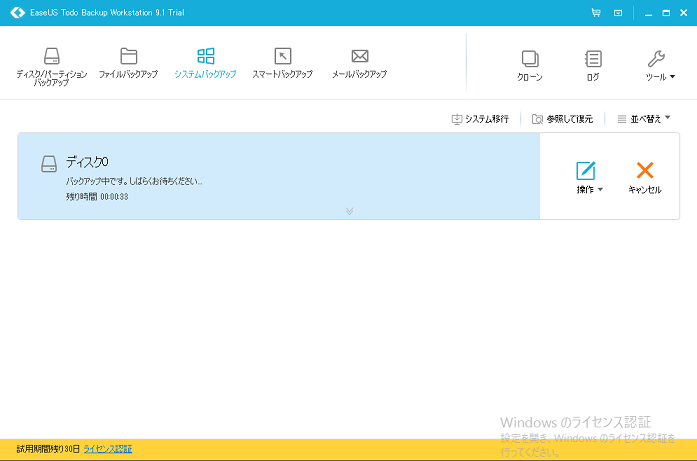Image resolution: width=697 pixels, height=461 pixels.
Task: Cancel the running ディスク0 backup
Action: click(645, 177)
